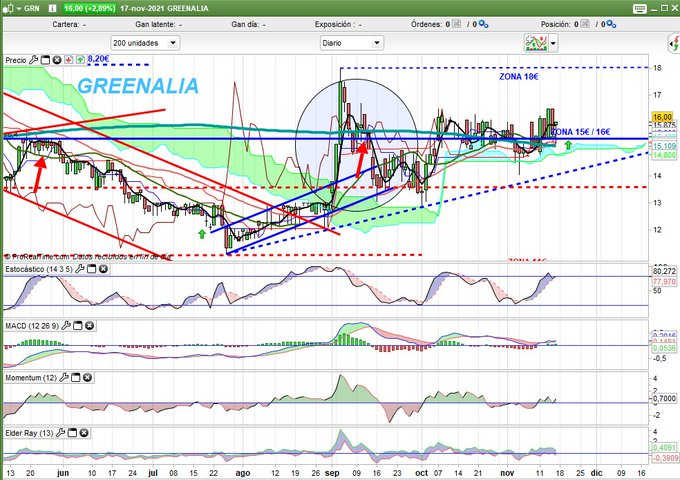Image resolution: width=680 pixels, height=480 pixels.
Task: Click the 0,7000 momentum value label
Action: [666, 398]
